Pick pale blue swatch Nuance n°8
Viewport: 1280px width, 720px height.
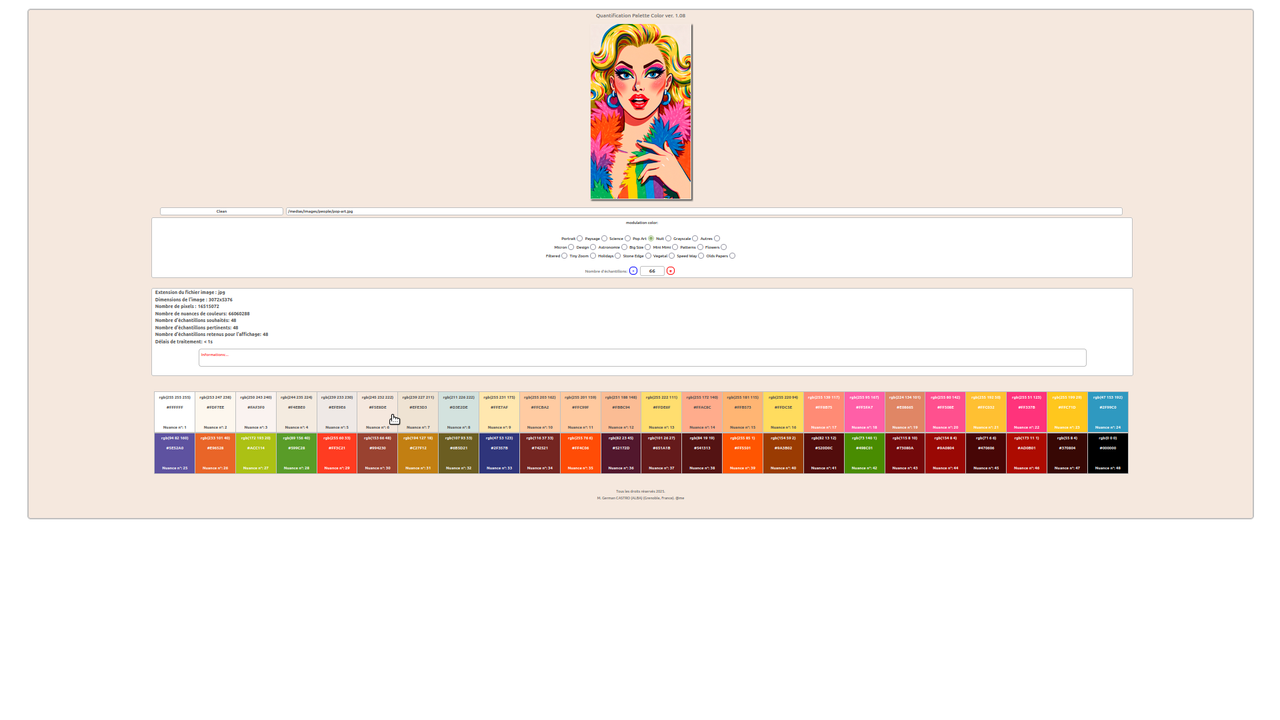458,412
